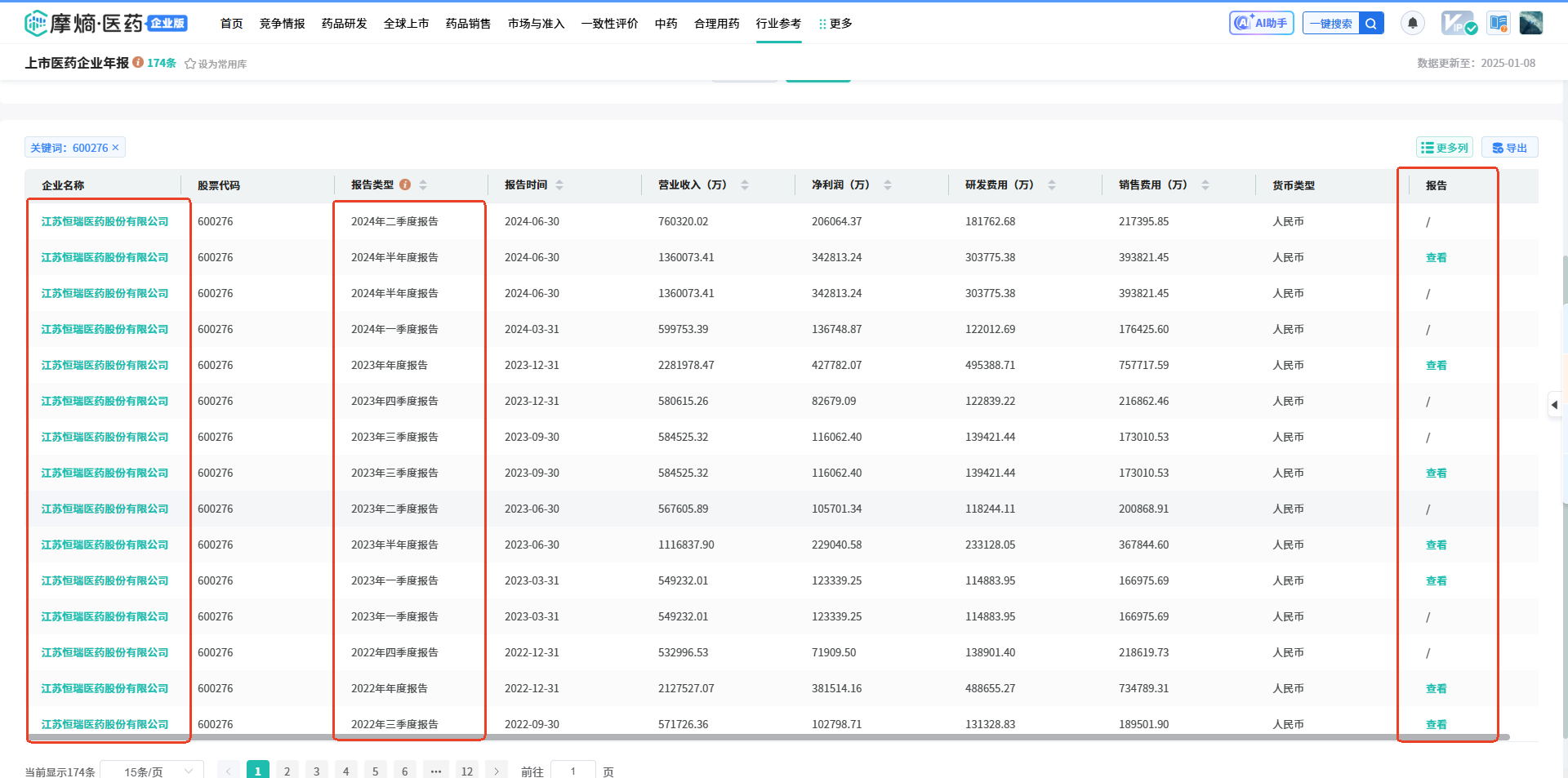Viewport: 1568px width, 778px height.
Task: Click the 更多列 columns button
Action: tap(1444, 148)
